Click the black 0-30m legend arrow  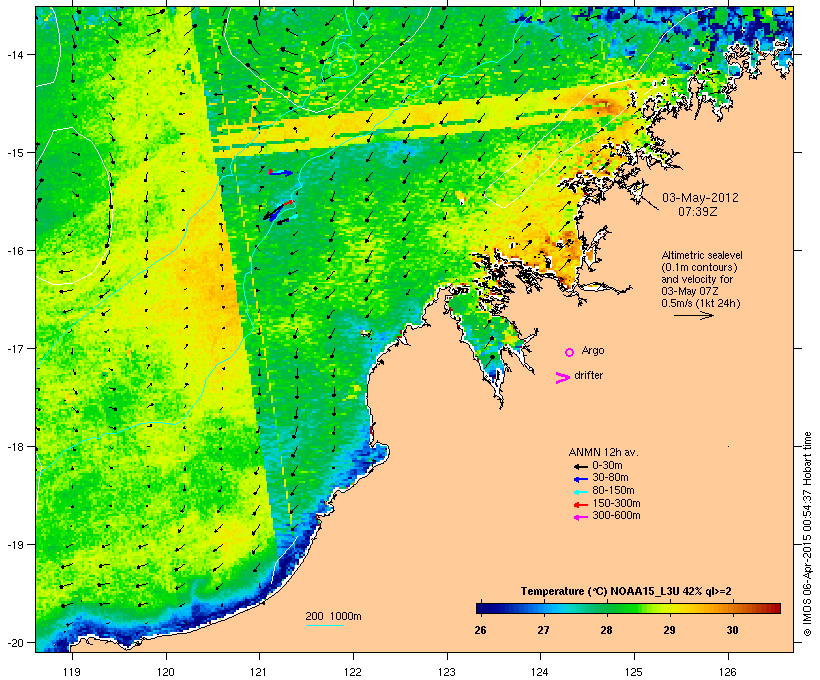[x=580, y=466]
